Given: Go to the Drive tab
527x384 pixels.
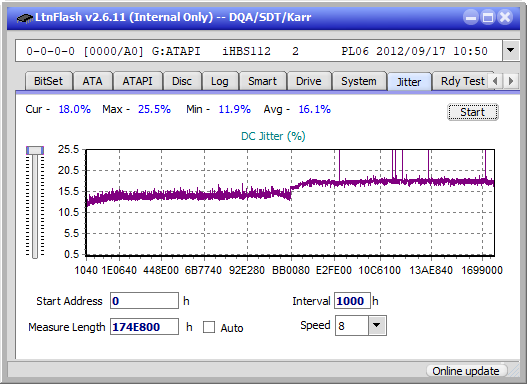Looking at the screenshot, I should click(x=309, y=81).
